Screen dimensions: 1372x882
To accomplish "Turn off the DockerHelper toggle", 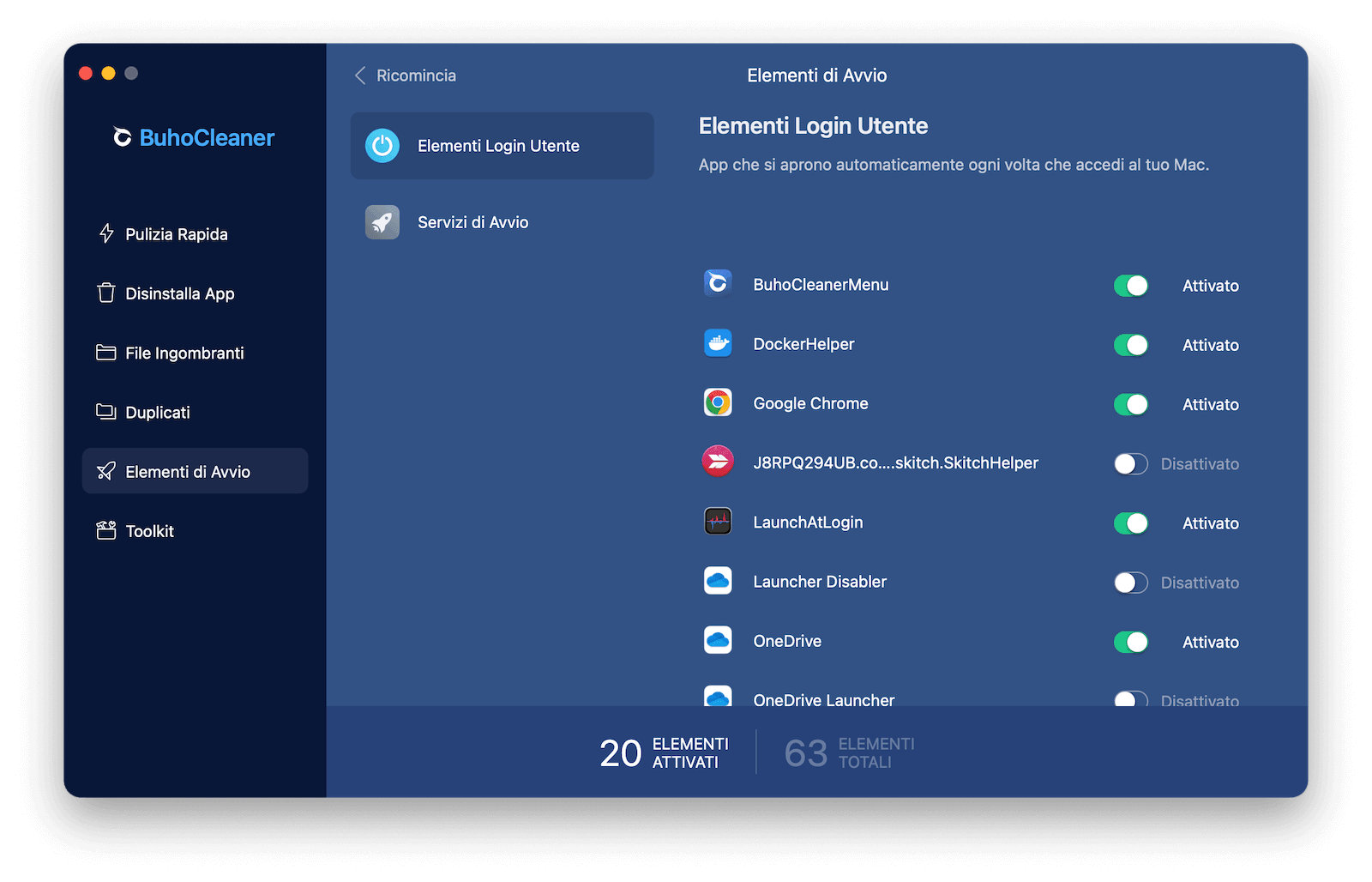I will [x=1130, y=345].
